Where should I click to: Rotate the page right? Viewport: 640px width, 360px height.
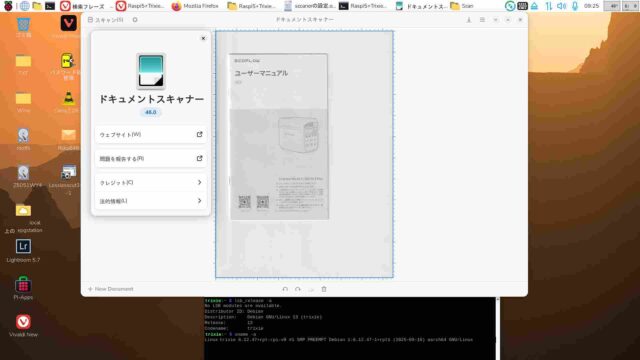tap(298, 289)
